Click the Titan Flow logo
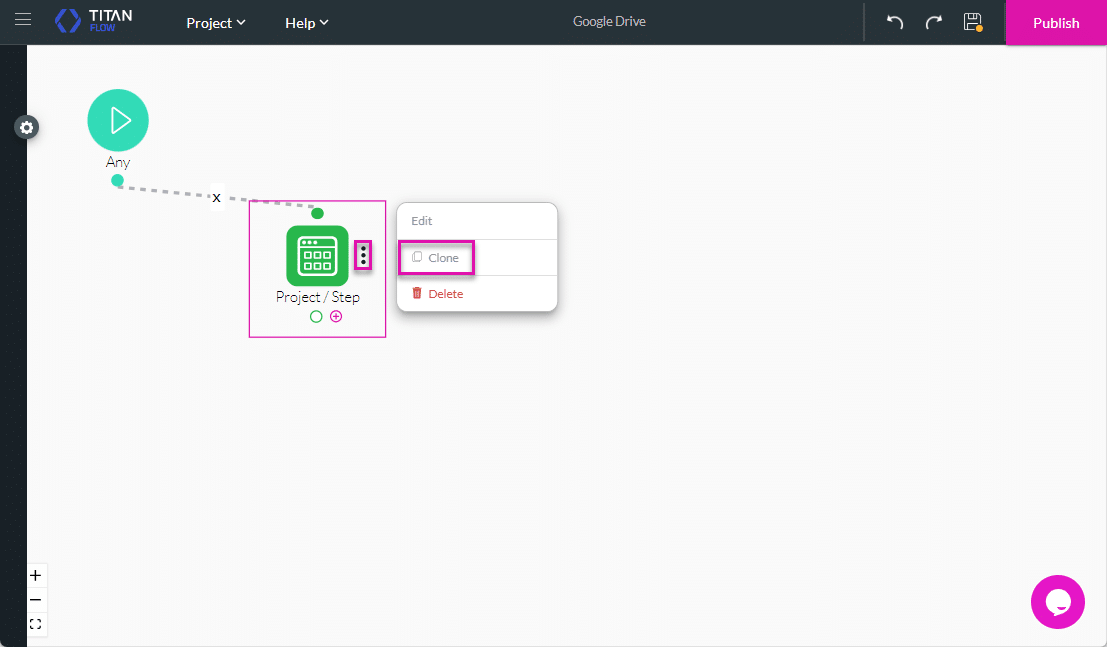 pyautogui.click(x=94, y=21)
